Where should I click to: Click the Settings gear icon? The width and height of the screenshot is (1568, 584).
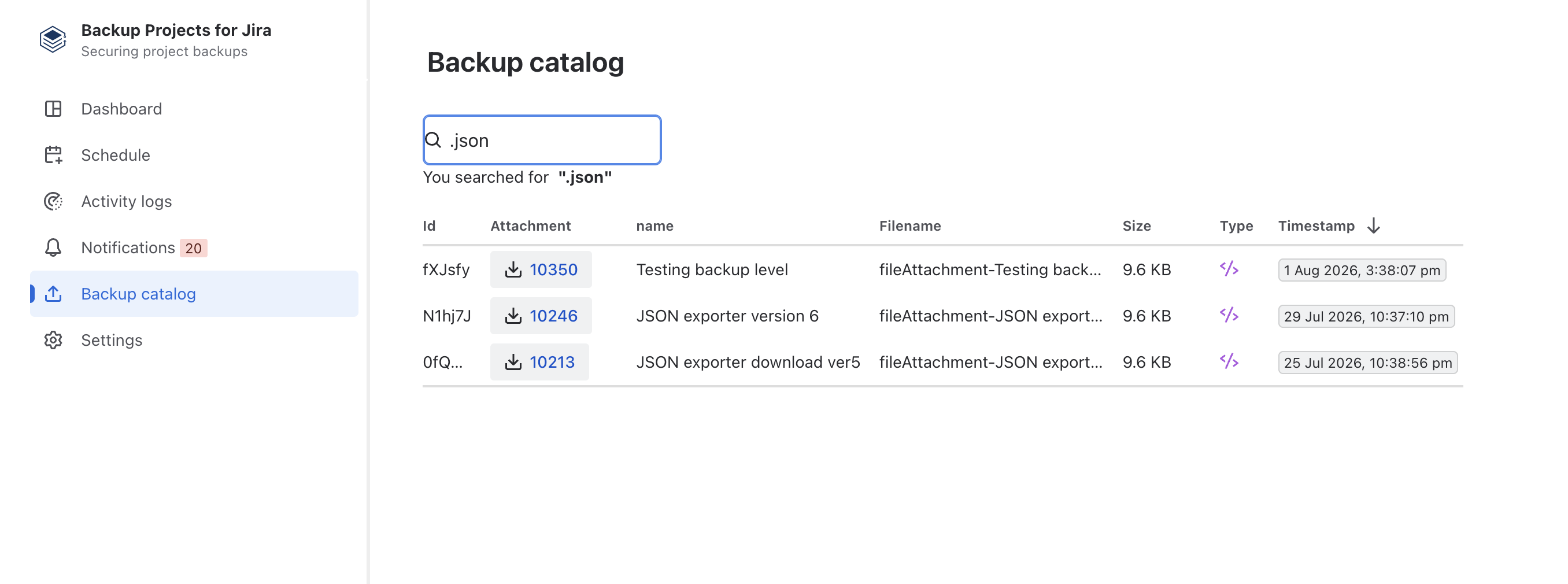pos(53,340)
